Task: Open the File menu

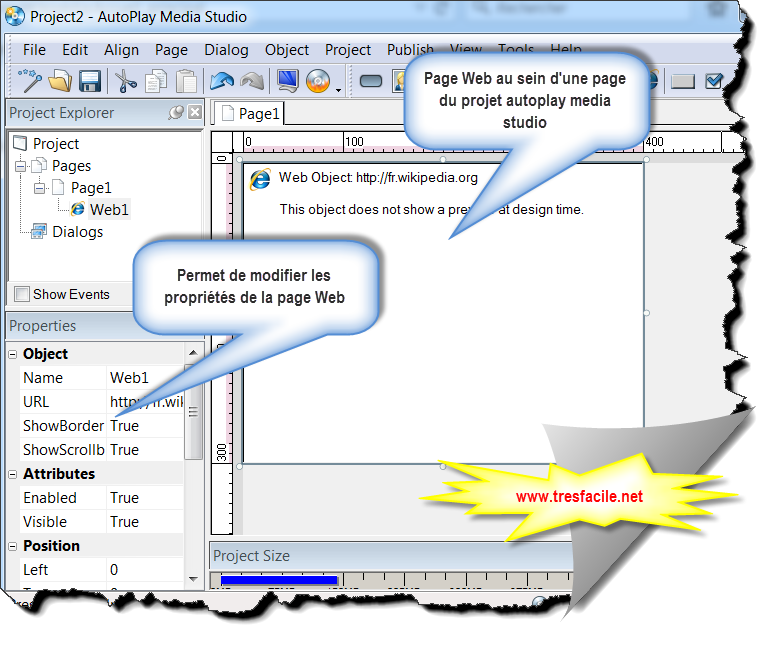Action: point(34,50)
